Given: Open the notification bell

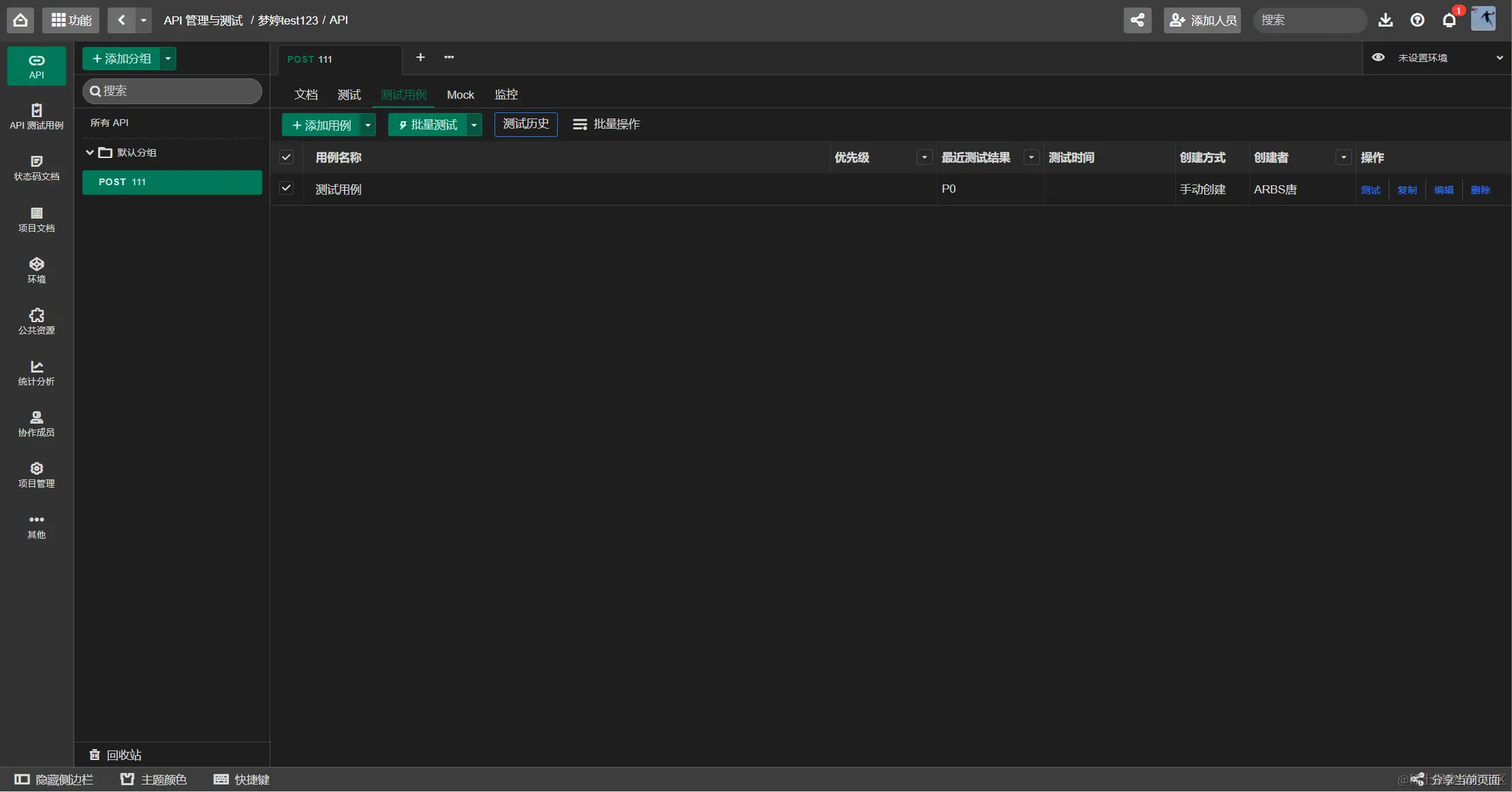Looking at the screenshot, I should 1449,20.
